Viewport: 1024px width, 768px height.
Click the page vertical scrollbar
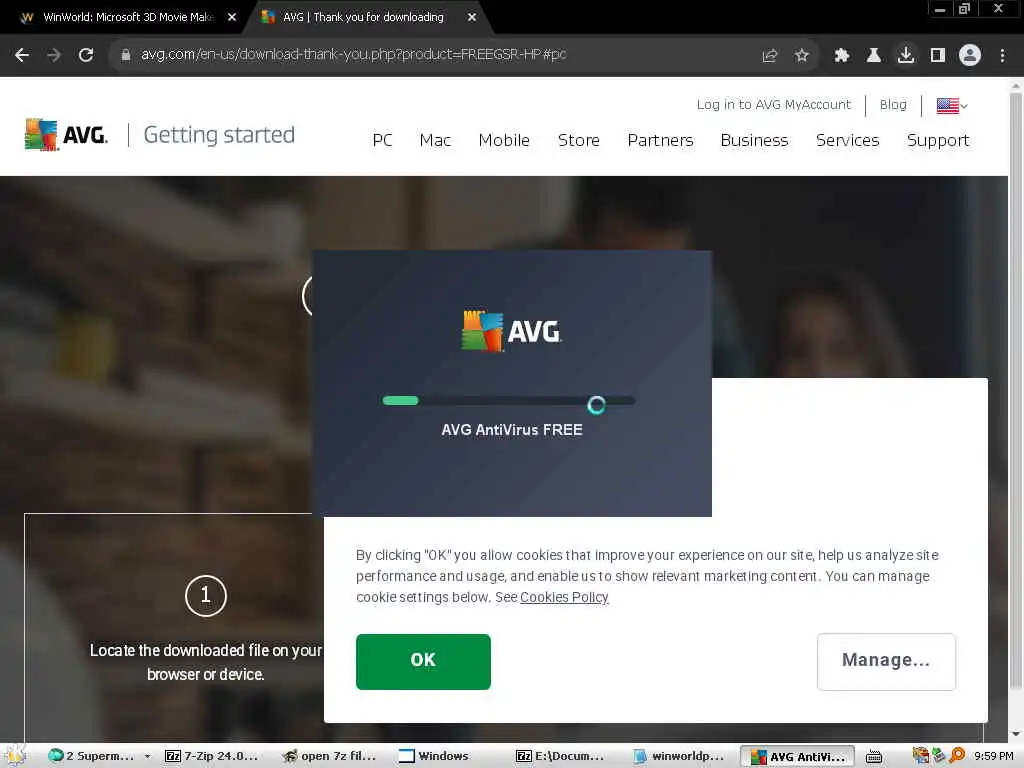(1016, 390)
